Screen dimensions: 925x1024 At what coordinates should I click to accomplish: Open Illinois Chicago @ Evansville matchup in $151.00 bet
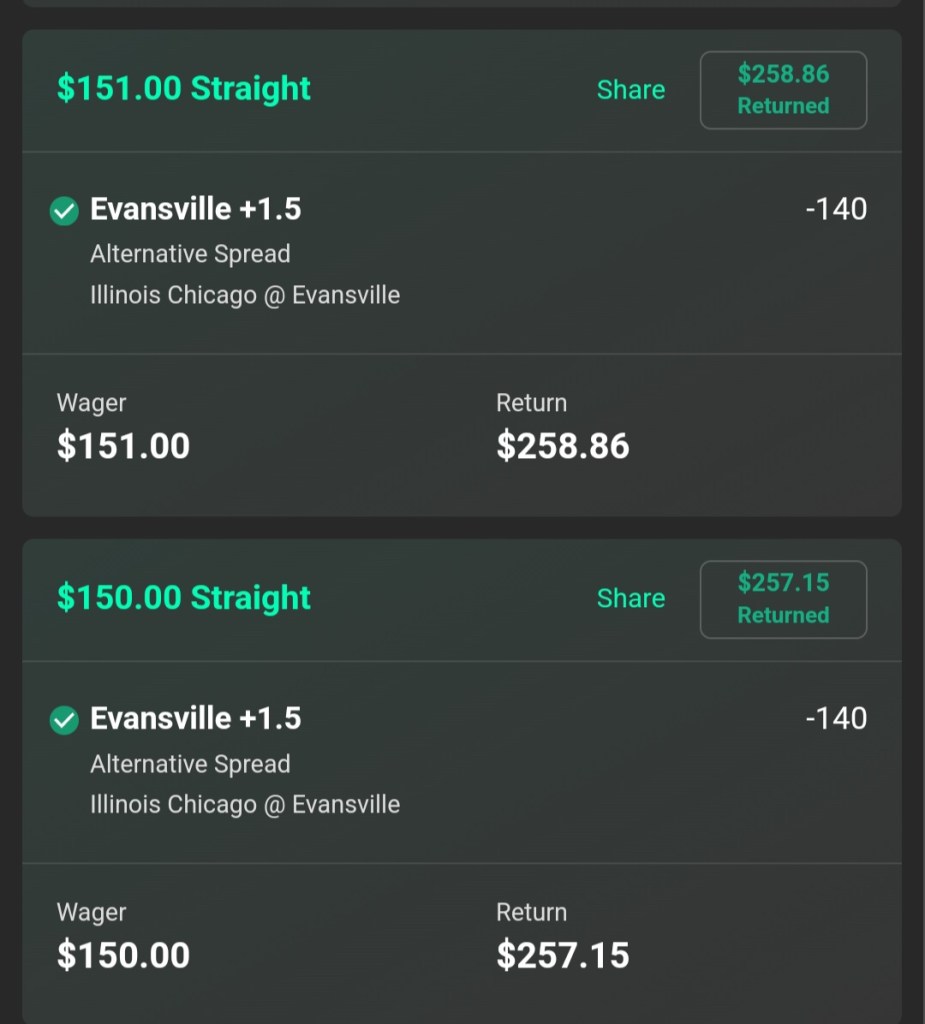click(x=245, y=295)
